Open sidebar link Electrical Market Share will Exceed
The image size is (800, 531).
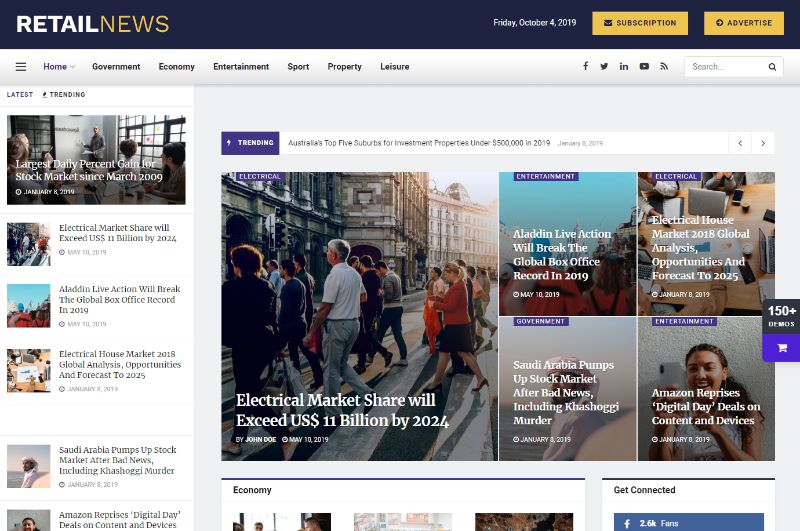(x=117, y=233)
